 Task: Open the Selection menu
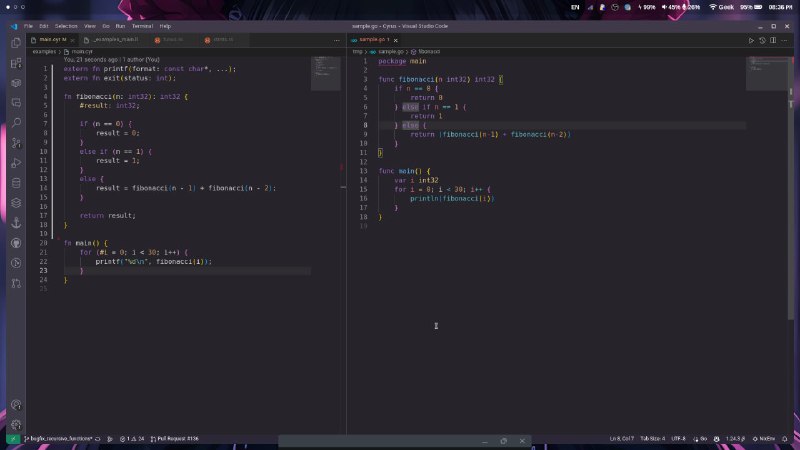pyautogui.click(x=66, y=26)
